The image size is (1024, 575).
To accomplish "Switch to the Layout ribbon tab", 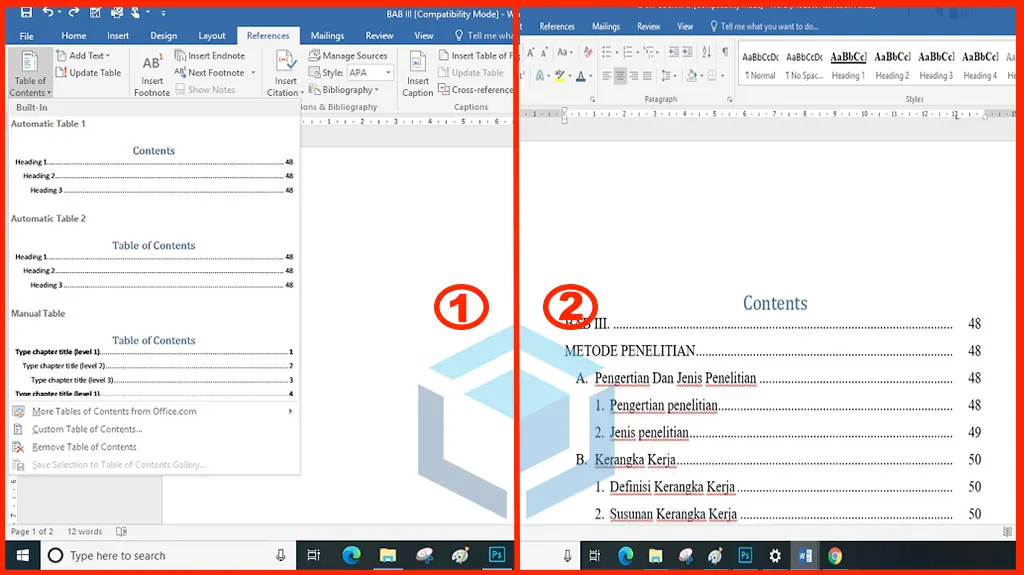I will [x=212, y=36].
